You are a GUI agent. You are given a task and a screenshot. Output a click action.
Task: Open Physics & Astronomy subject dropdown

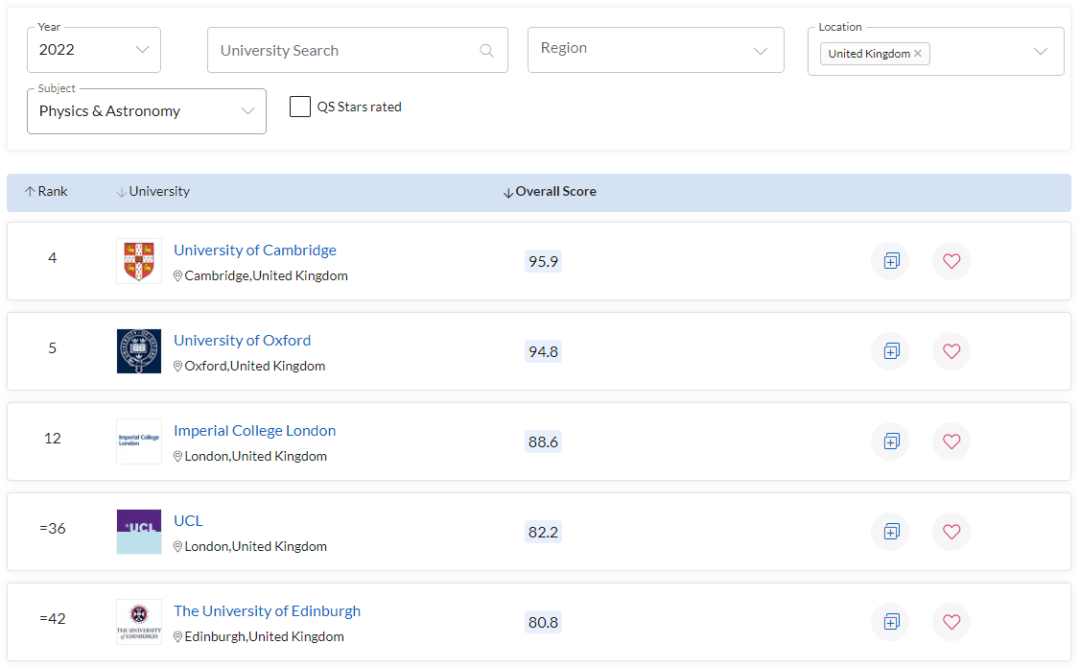(146, 111)
